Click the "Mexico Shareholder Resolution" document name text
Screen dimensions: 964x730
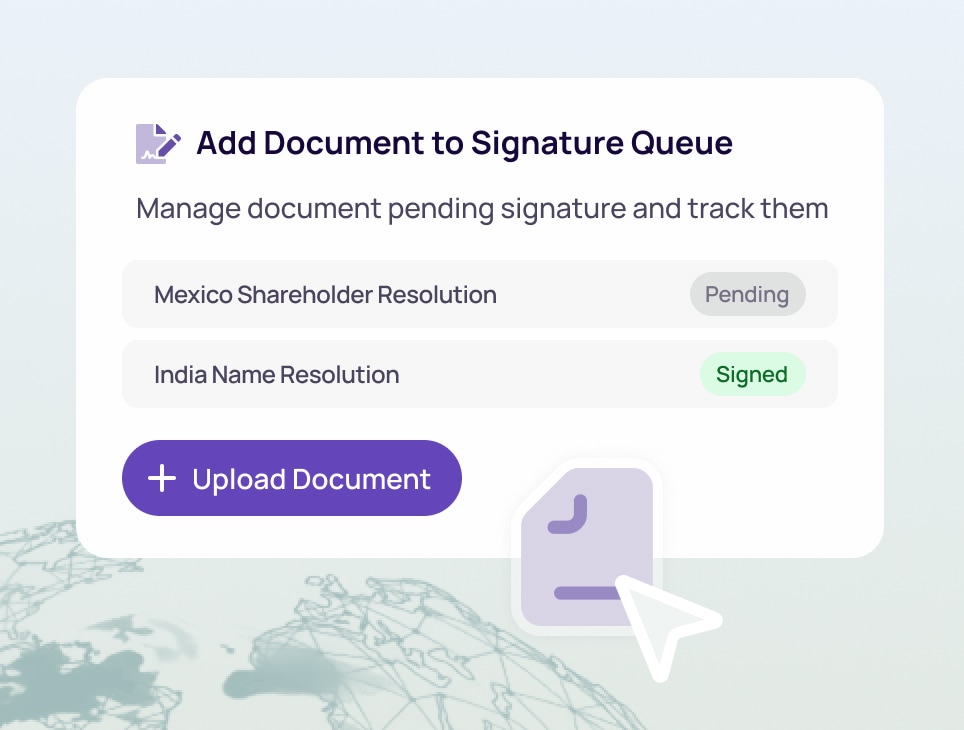325,295
